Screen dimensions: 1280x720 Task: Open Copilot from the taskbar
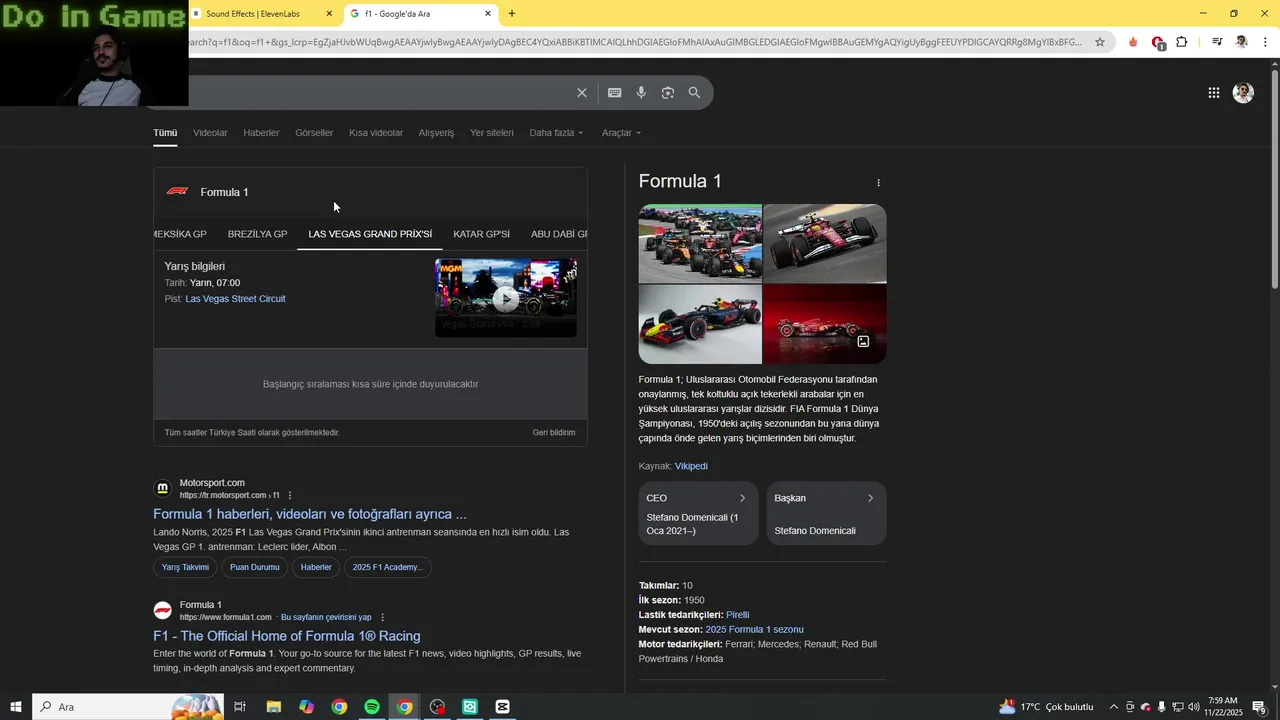tap(306, 707)
